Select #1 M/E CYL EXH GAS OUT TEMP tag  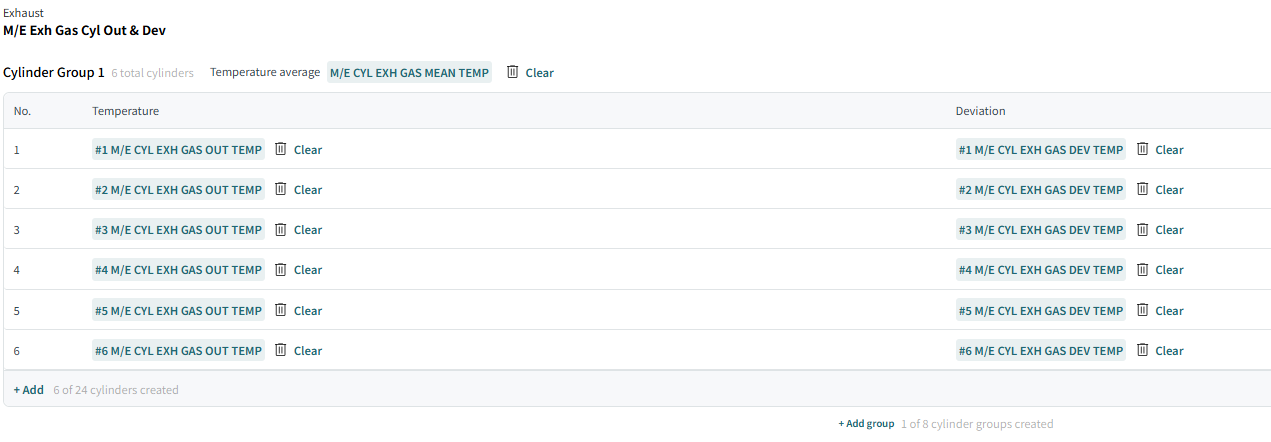(x=178, y=150)
